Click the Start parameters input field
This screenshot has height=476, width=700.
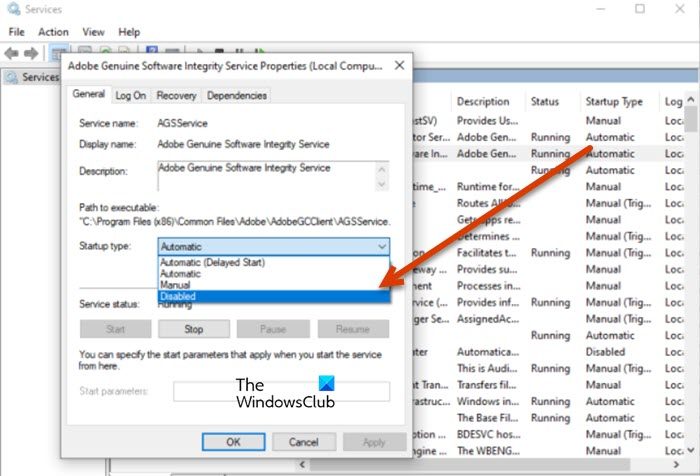pyautogui.click(x=281, y=392)
